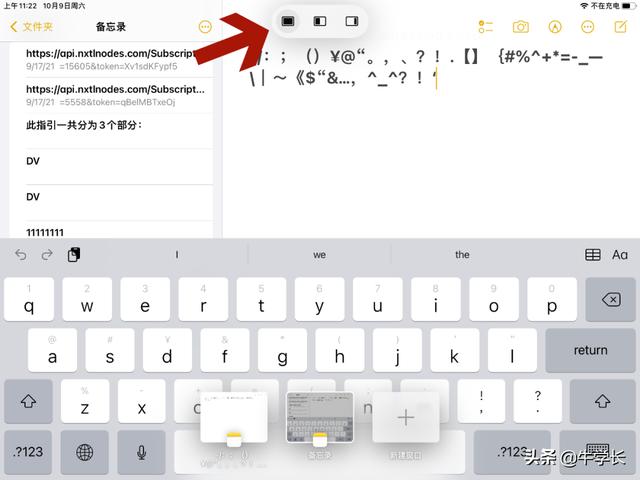This screenshot has height=480, width=640.
Task: Open the notes list more options icon
Action: coord(205,27)
